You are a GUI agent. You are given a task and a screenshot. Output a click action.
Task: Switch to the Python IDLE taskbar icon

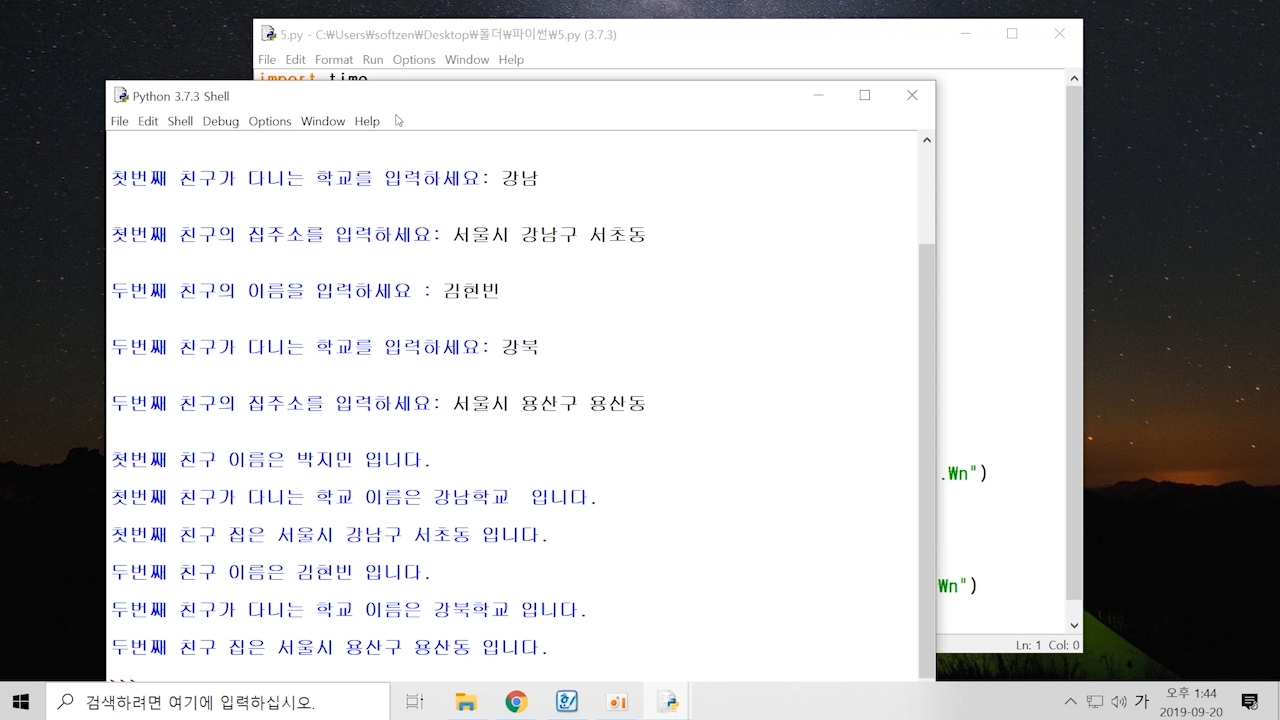click(667, 702)
